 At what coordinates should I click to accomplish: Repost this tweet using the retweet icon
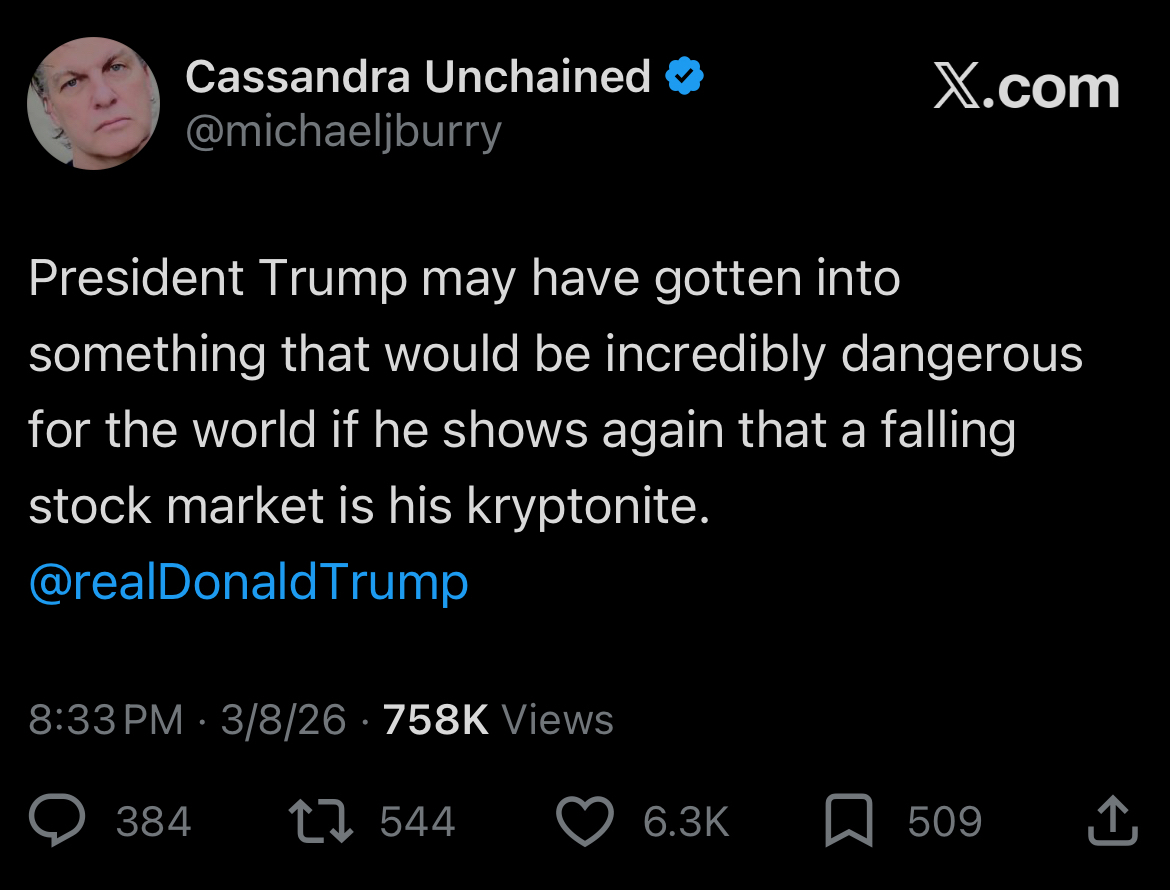(x=321, y=821)
